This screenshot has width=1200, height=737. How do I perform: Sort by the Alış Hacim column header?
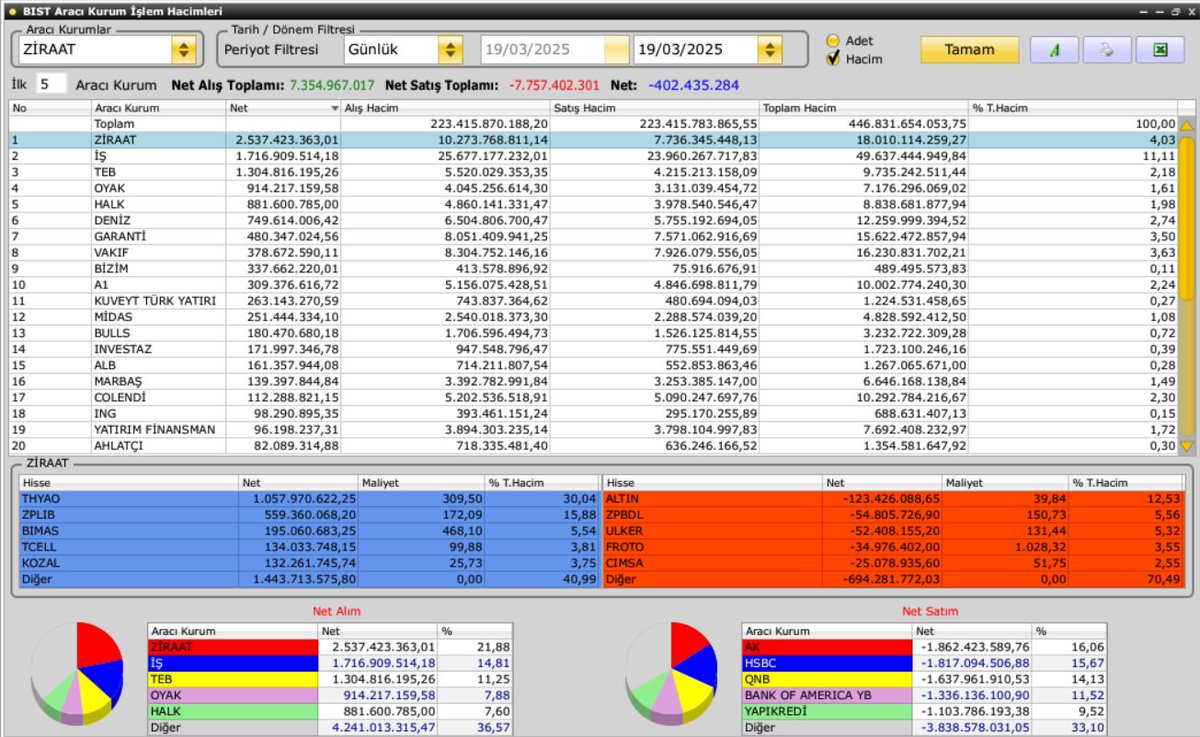[444, 107]
